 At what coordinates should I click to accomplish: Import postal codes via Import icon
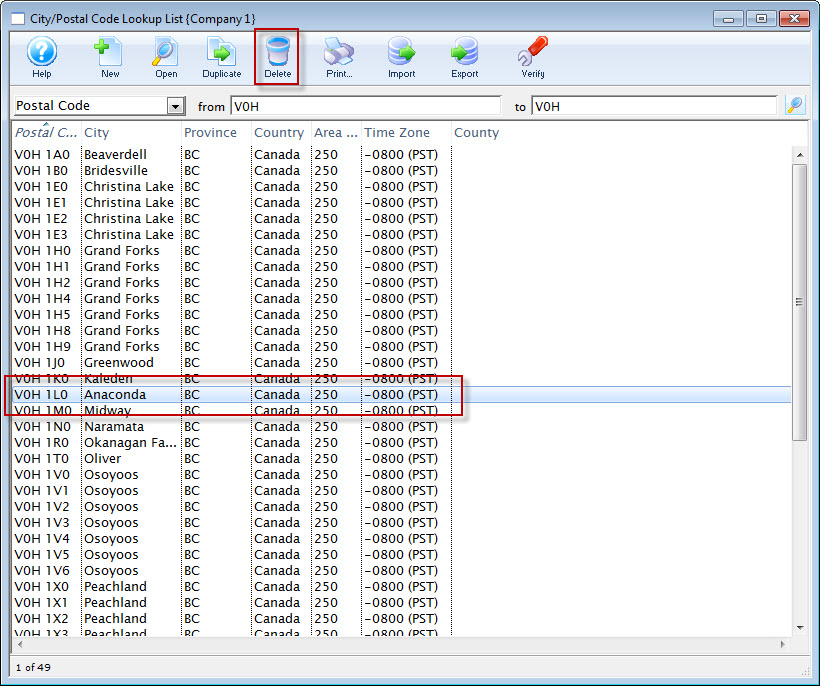402,57
